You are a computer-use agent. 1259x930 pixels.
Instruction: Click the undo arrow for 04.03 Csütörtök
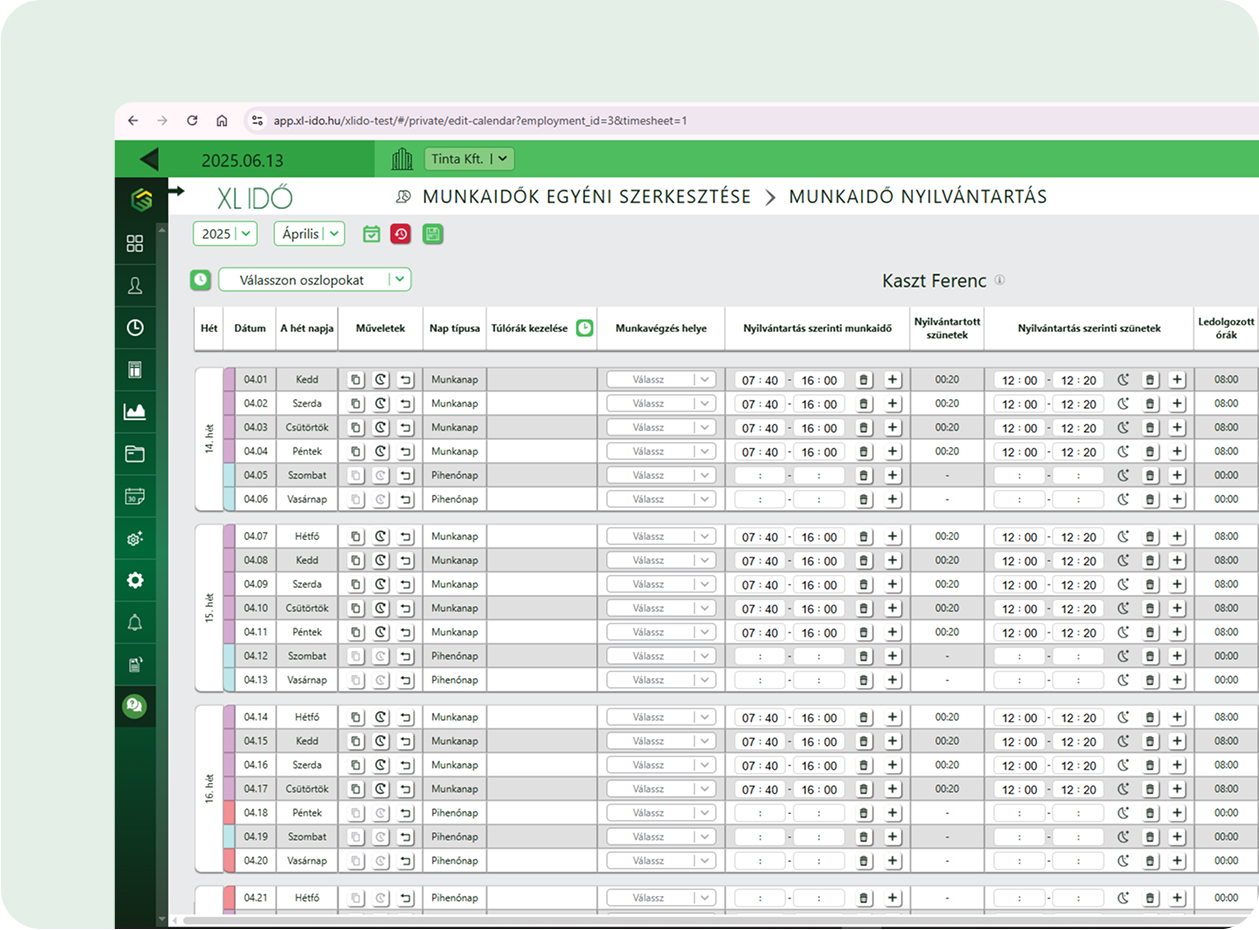pyautogui.click(x=405, y=428)
